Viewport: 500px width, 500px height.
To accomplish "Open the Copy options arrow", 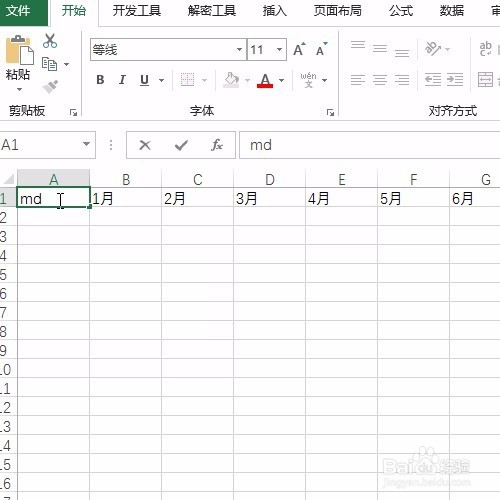I will (x=66, y=64).
